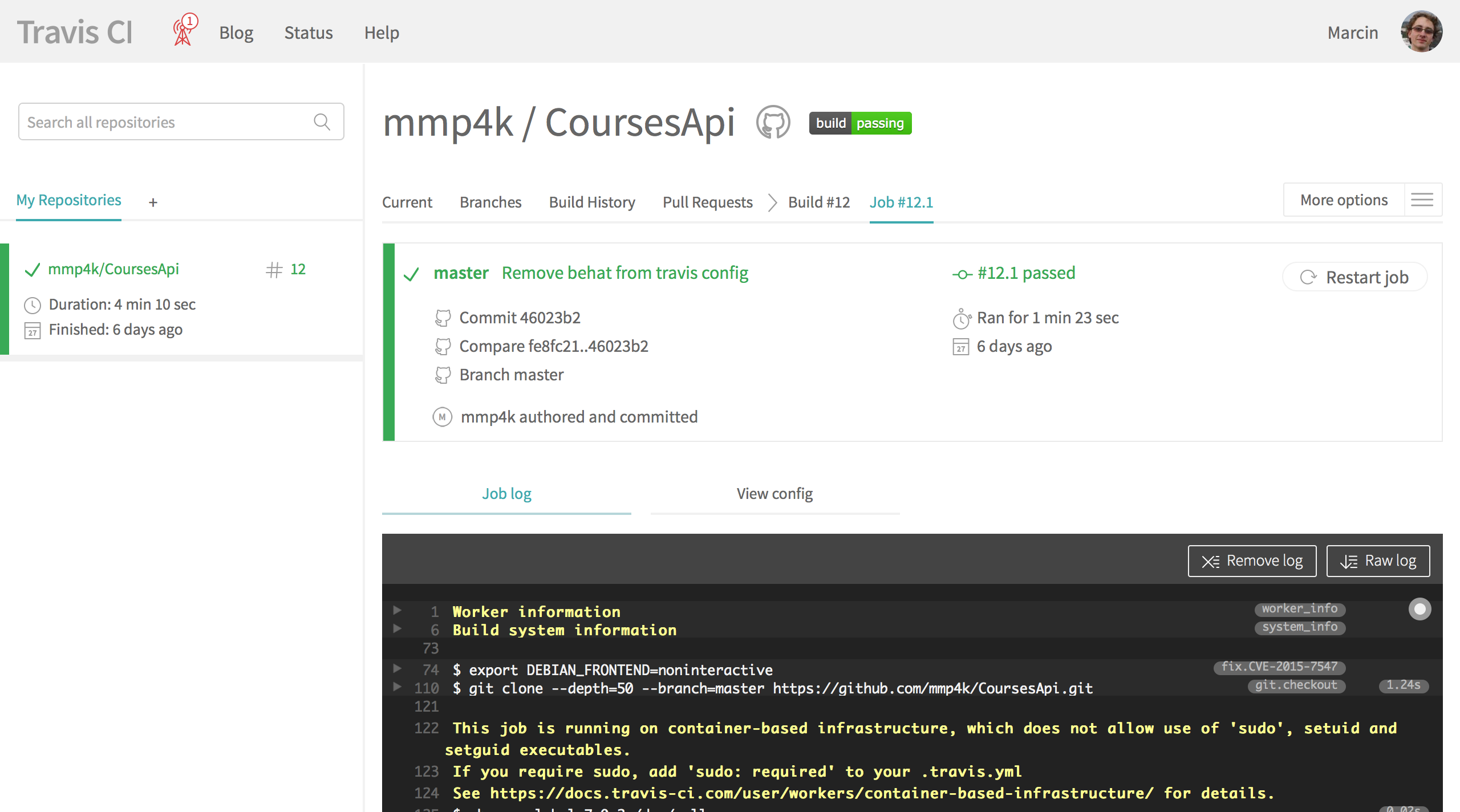This screenshot has height=812, width=1460.
Task: Select mmp4k/CoursesApi in the repository list
Action: [113, 269]
